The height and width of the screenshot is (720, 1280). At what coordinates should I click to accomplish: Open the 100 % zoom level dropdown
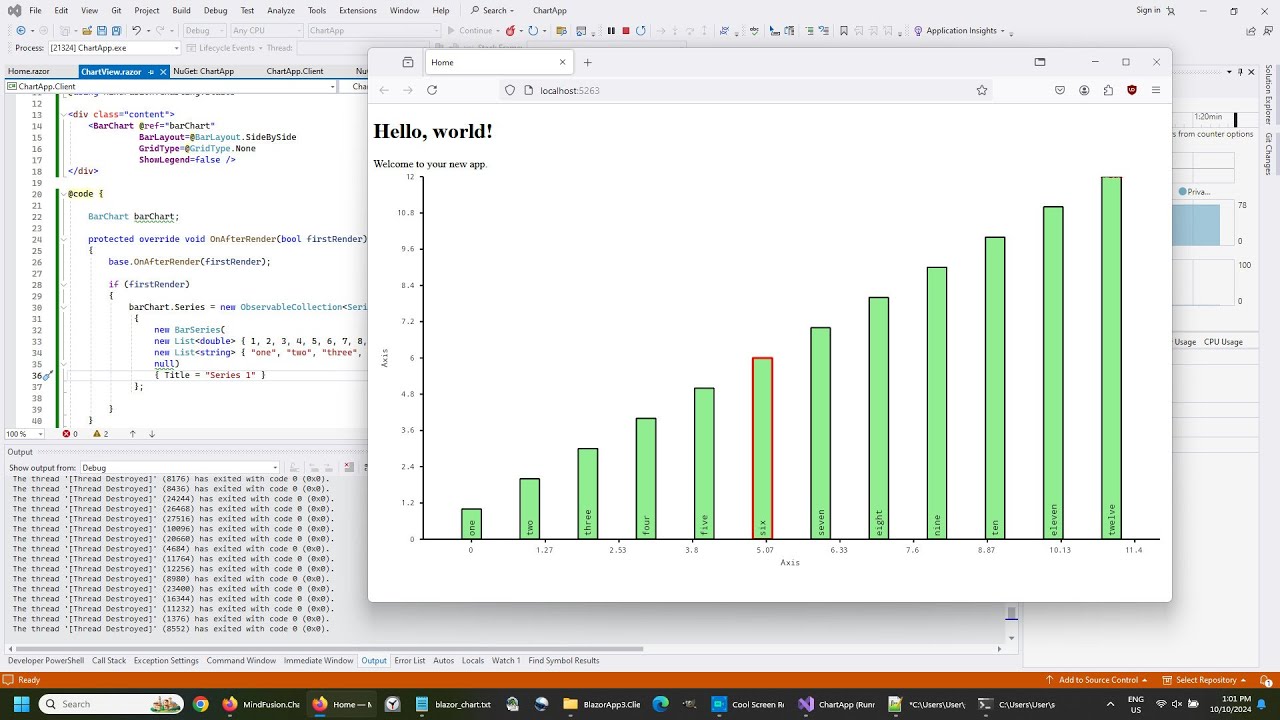coord(24,434)
